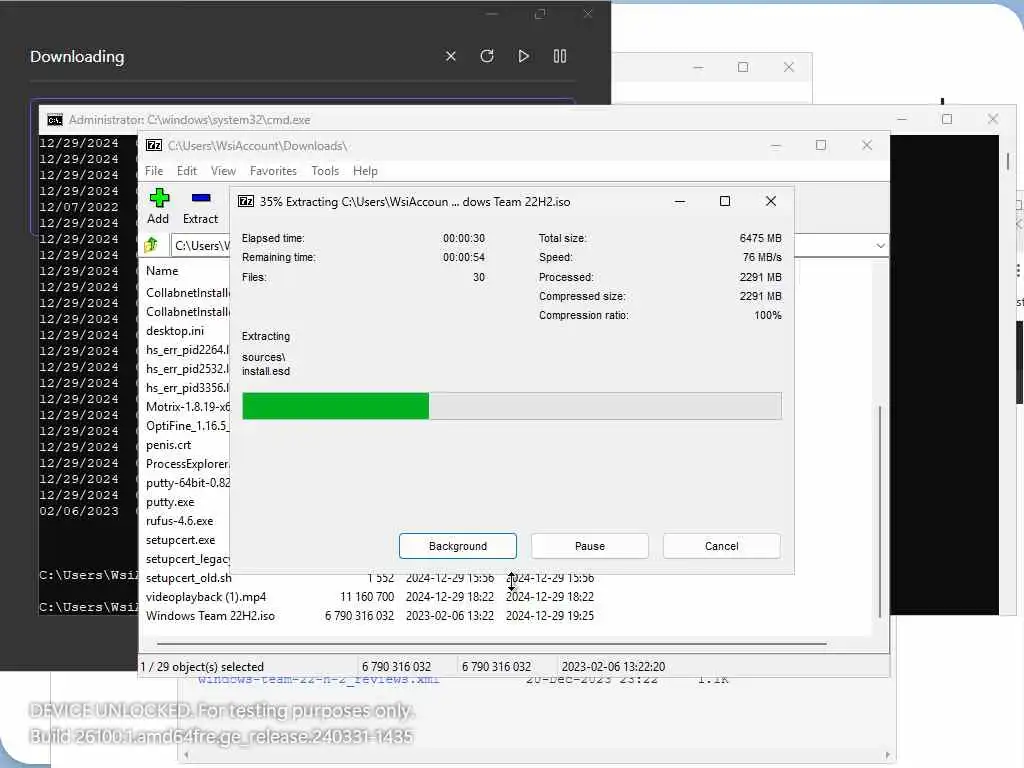Viewport: 1024px width, 768px height.
Task: Open the File menu in 7-Zip
Action: pos(154,171)
